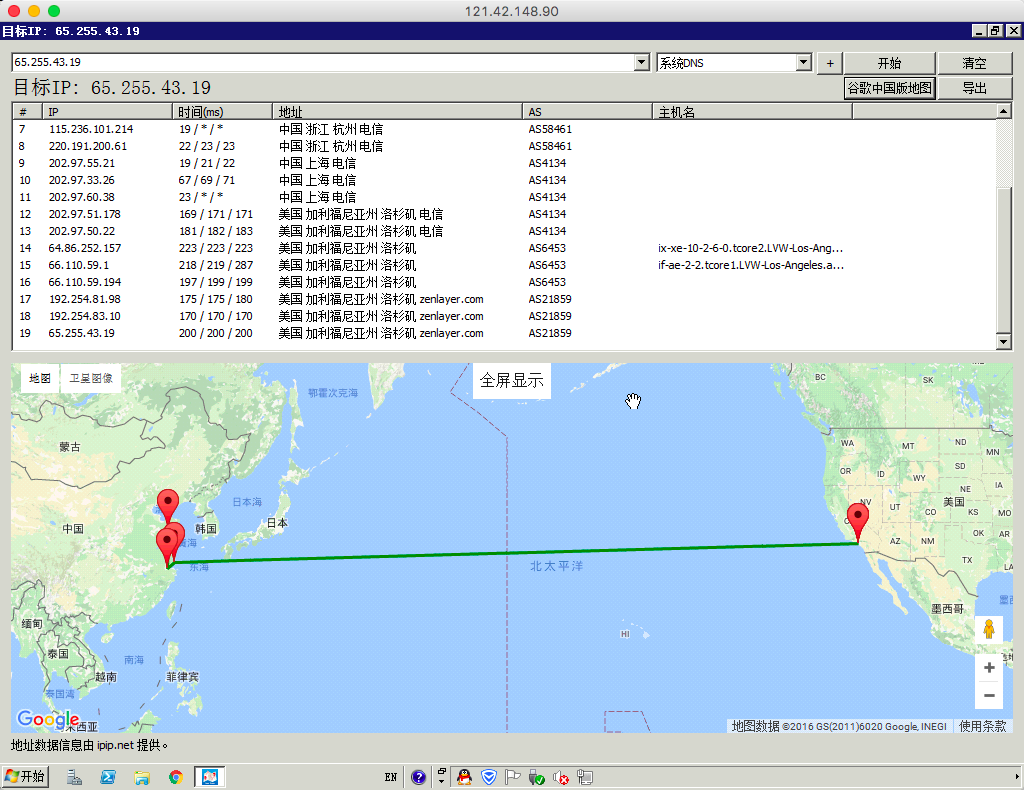Screen dimensions: 1024x790
Task: Click the Street View pegman icon
Action: [989, 629]
